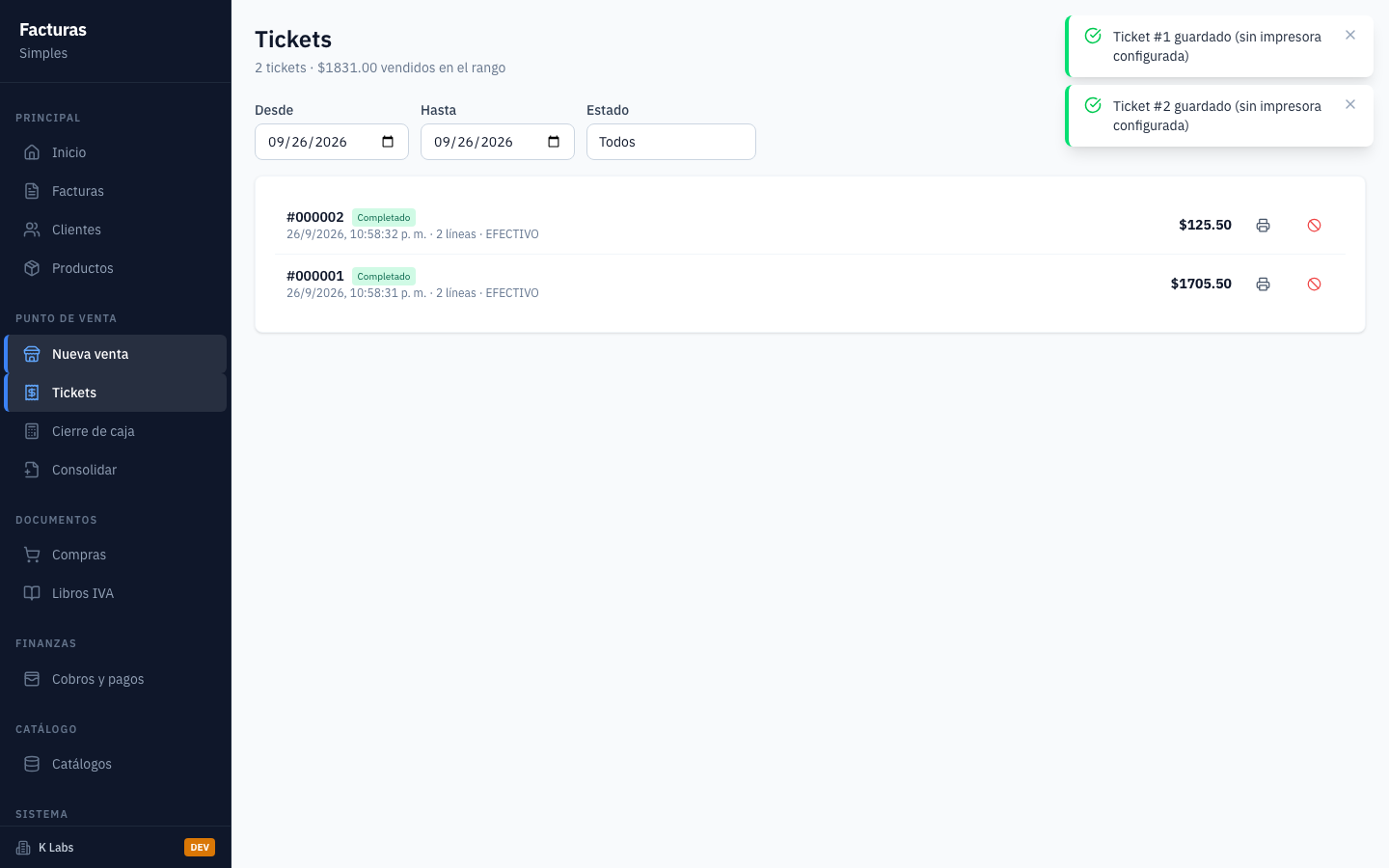This screenshot has width=1389, height=868.
Task: Open Facturas in the sidebar
Action: (116, 191)
